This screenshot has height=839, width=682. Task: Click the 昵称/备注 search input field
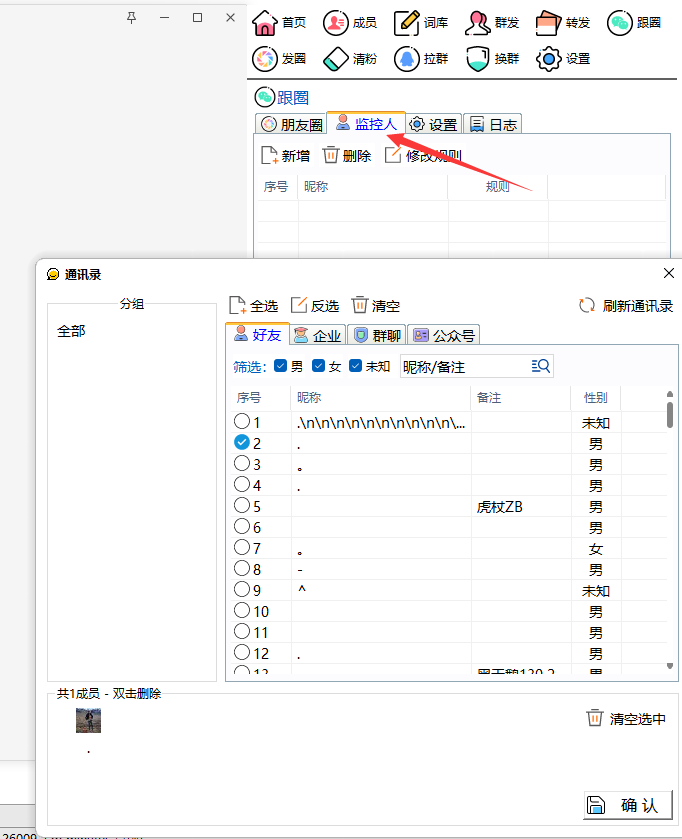(x=465, y=366)
